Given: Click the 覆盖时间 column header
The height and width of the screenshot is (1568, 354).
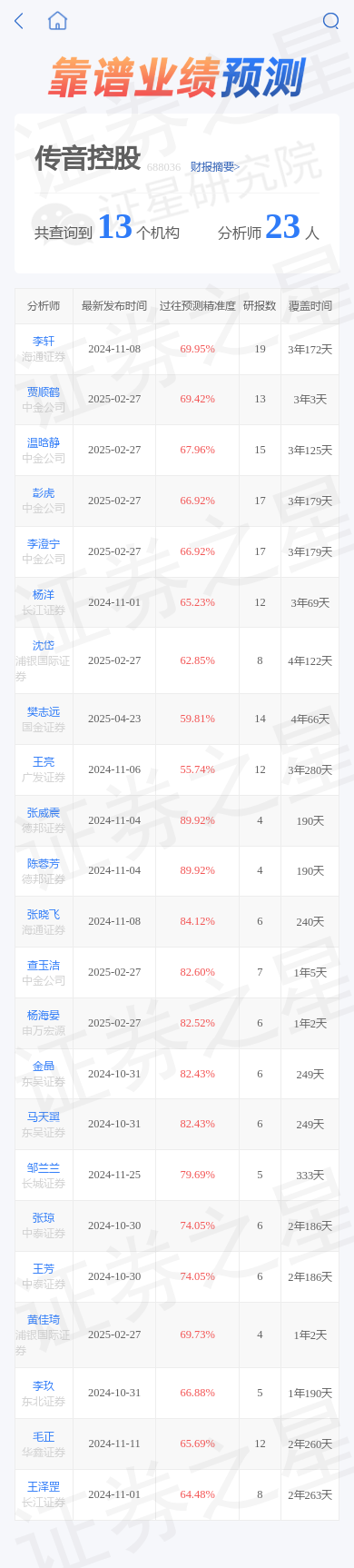Looking at the screenshot, I should click(310, 306).
